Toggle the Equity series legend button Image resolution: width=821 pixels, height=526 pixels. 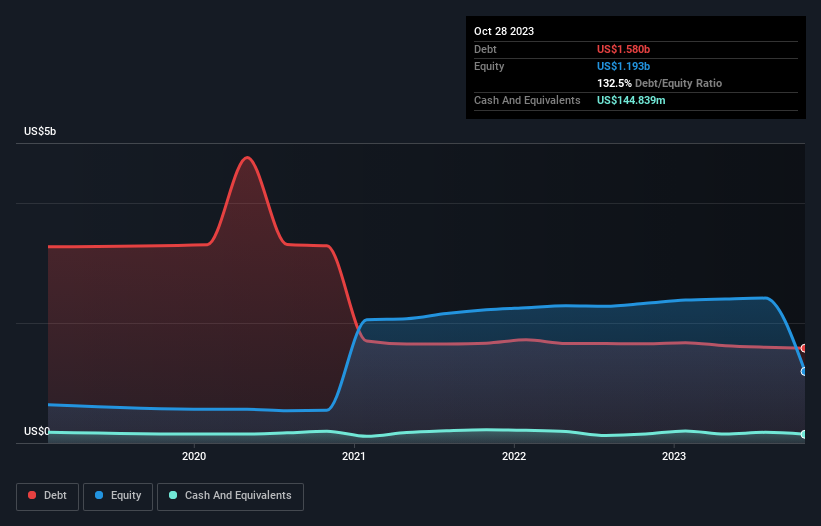pos(118,496)
